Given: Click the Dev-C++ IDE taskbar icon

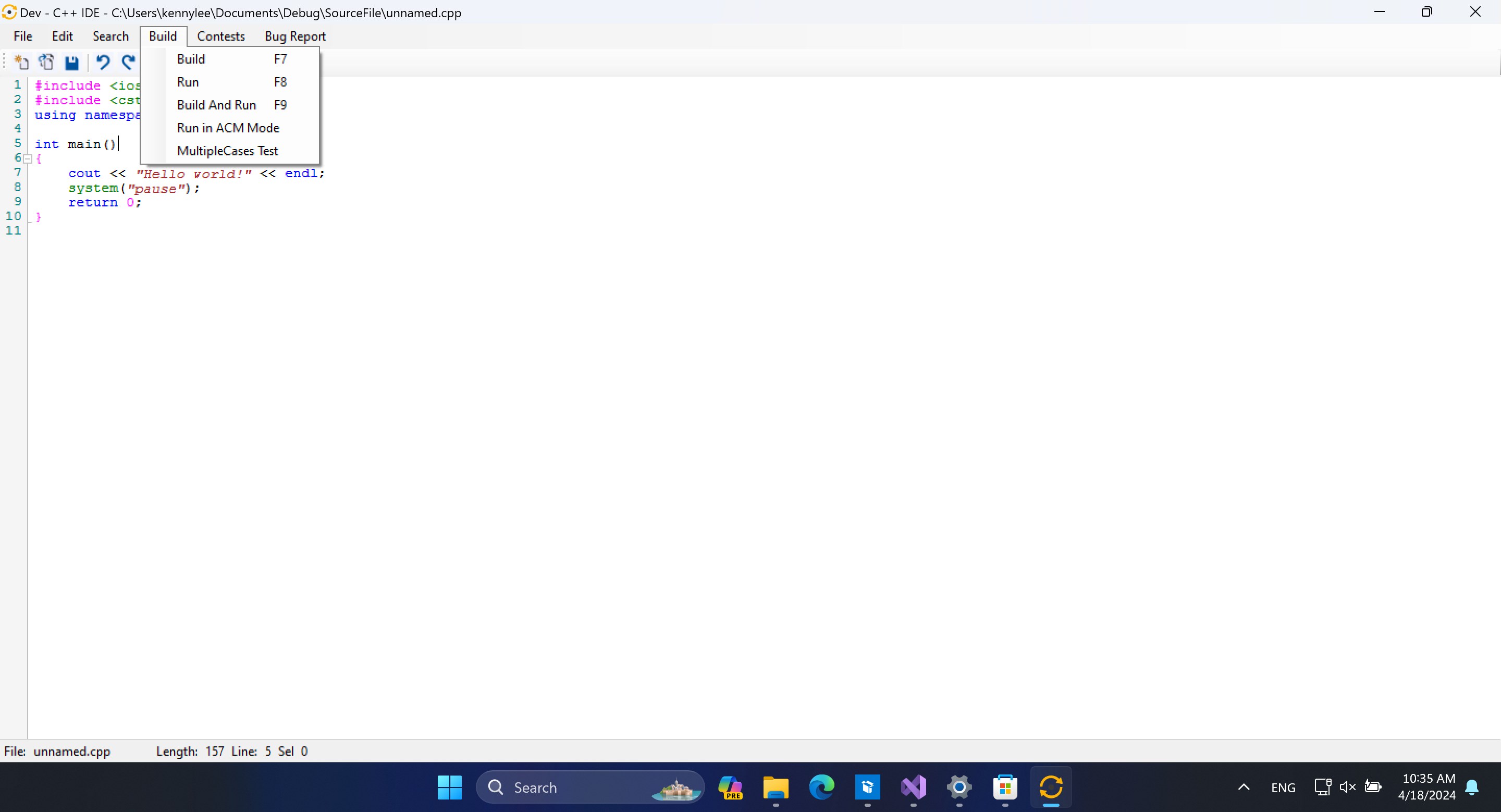Looking at the screenshot, I should point(1051,788).
